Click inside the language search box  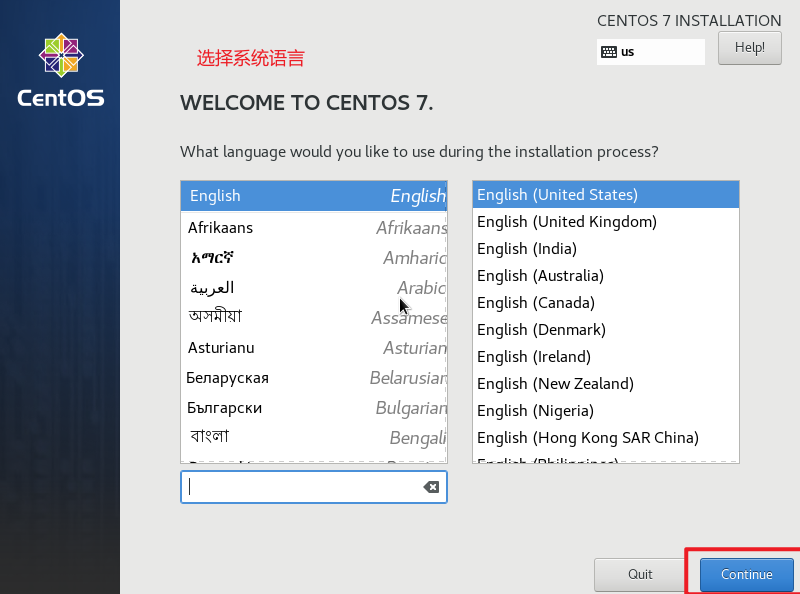[300, 486]
